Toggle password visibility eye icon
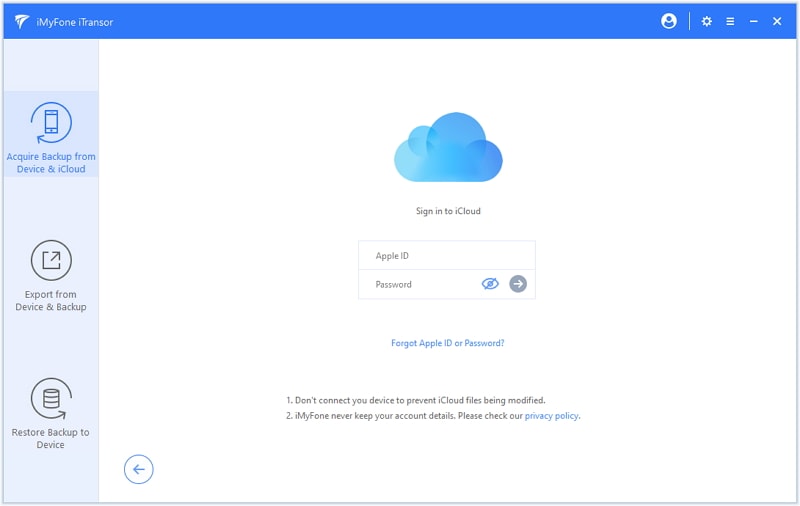This screenshot has width=800, height=506. click(x=490, y=284)
